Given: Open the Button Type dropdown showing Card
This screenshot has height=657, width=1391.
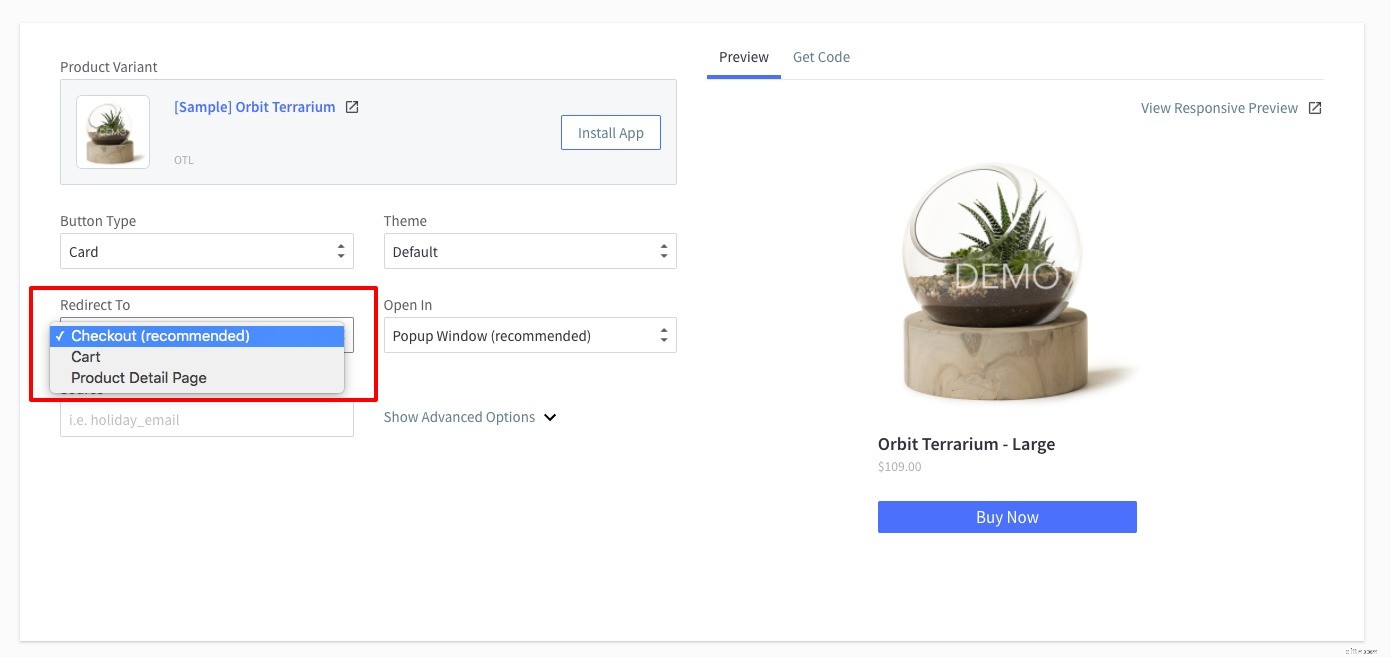Looking at the screenshot, I should point(200,251).
